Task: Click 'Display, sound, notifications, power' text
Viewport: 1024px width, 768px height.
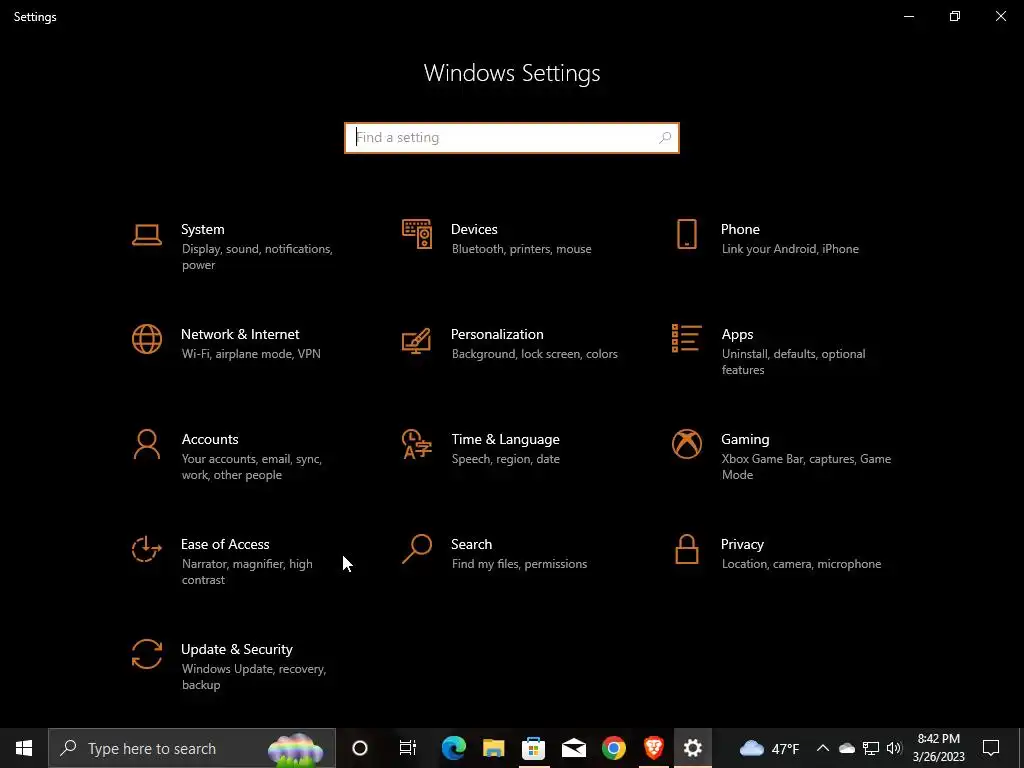Action: tap(257, 257)
